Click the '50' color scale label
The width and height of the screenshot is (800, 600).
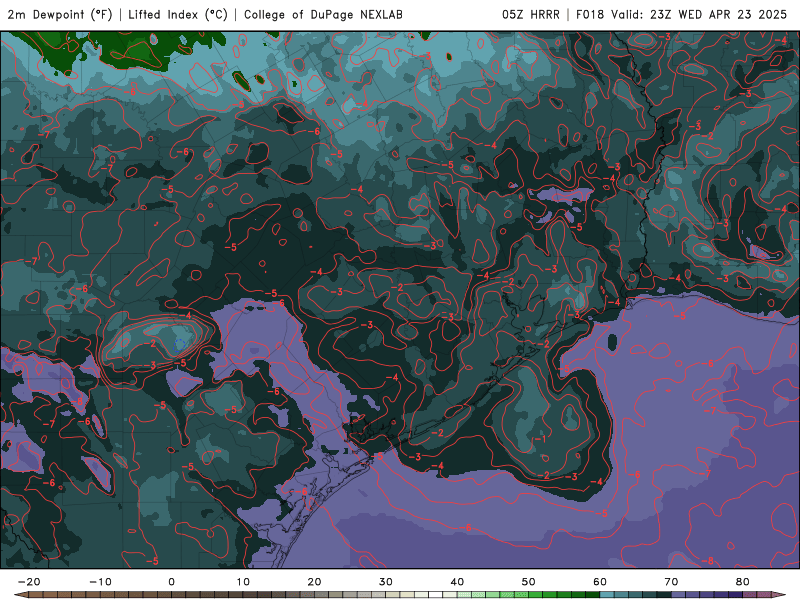point(529,582)
